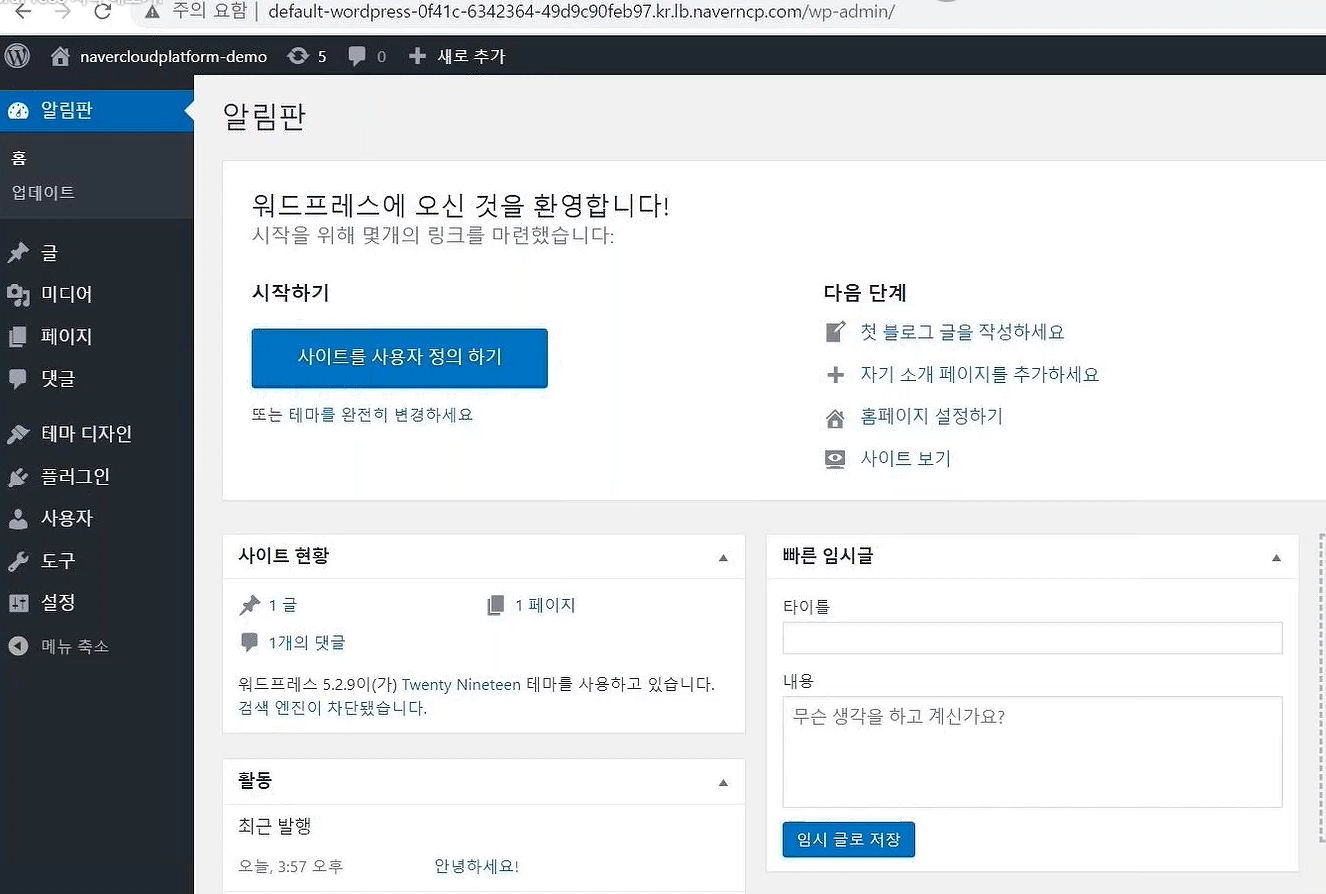Click the house icon beside 홈페이지 설정하기
Viewport: 1326px width, 894px height.
(835, 417)
